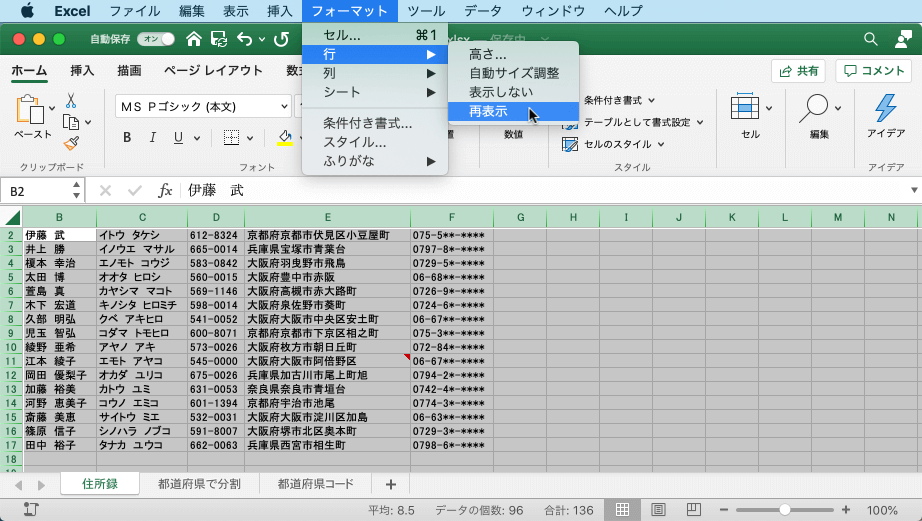This screenshot has height=521, width=922.
Task: Click the Name Box showing B2
Action: pos(36,191)
